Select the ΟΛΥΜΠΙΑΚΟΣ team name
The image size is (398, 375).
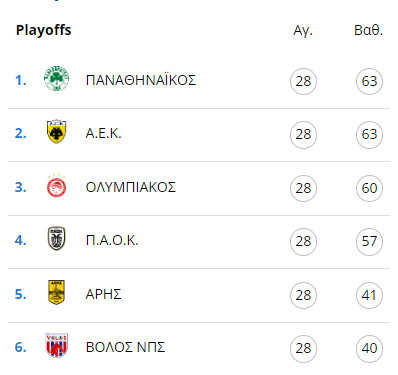(131, 187)
